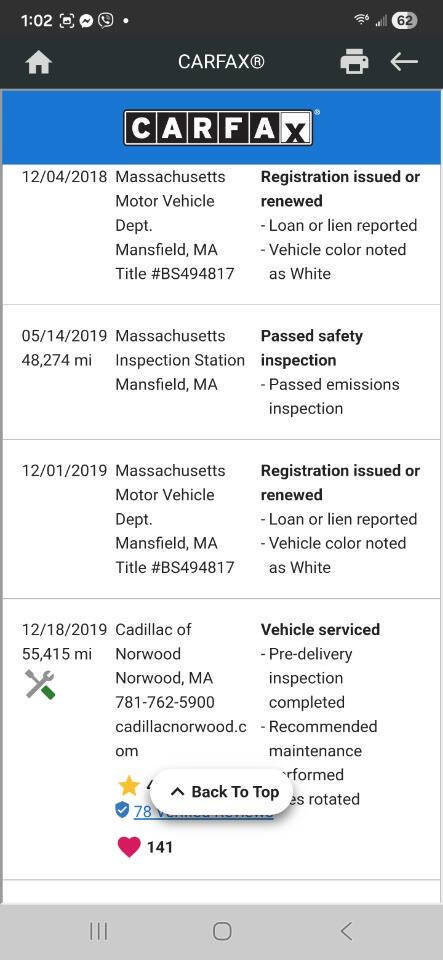The width and height of the screenshot is (443, 960).
Task: Select the 12/04/2018 registration record
Action: (222, 225)
